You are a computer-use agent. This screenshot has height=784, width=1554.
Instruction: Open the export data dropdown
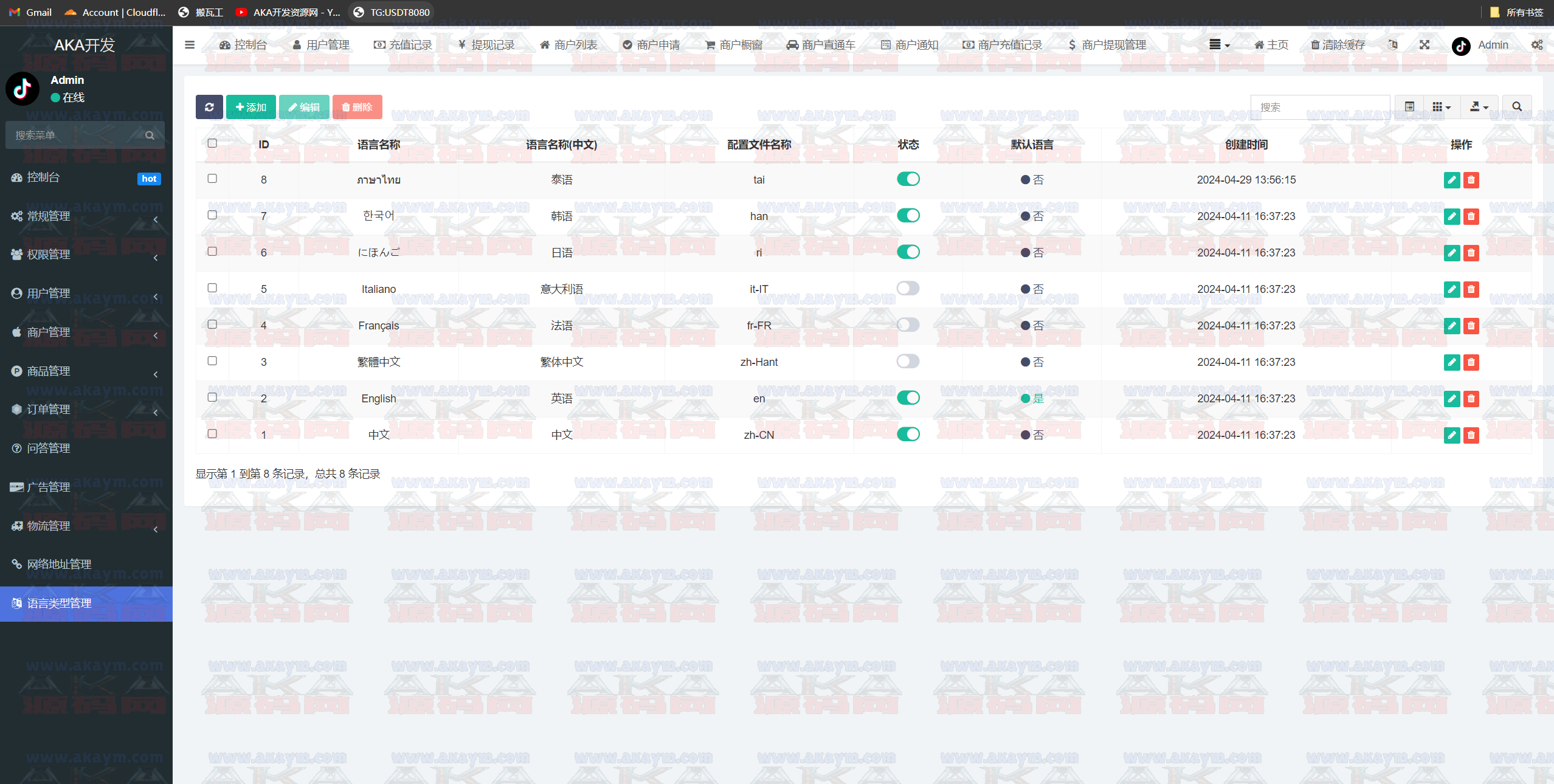click(1478, 107)
